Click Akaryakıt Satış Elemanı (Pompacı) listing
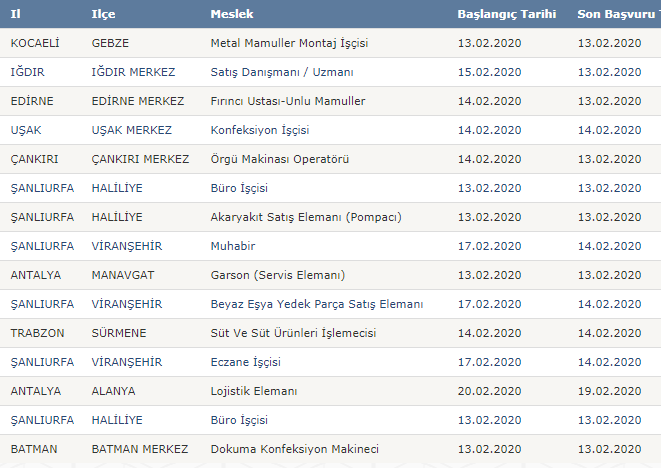This screenshot has width=661, height=468. point(306,217)
